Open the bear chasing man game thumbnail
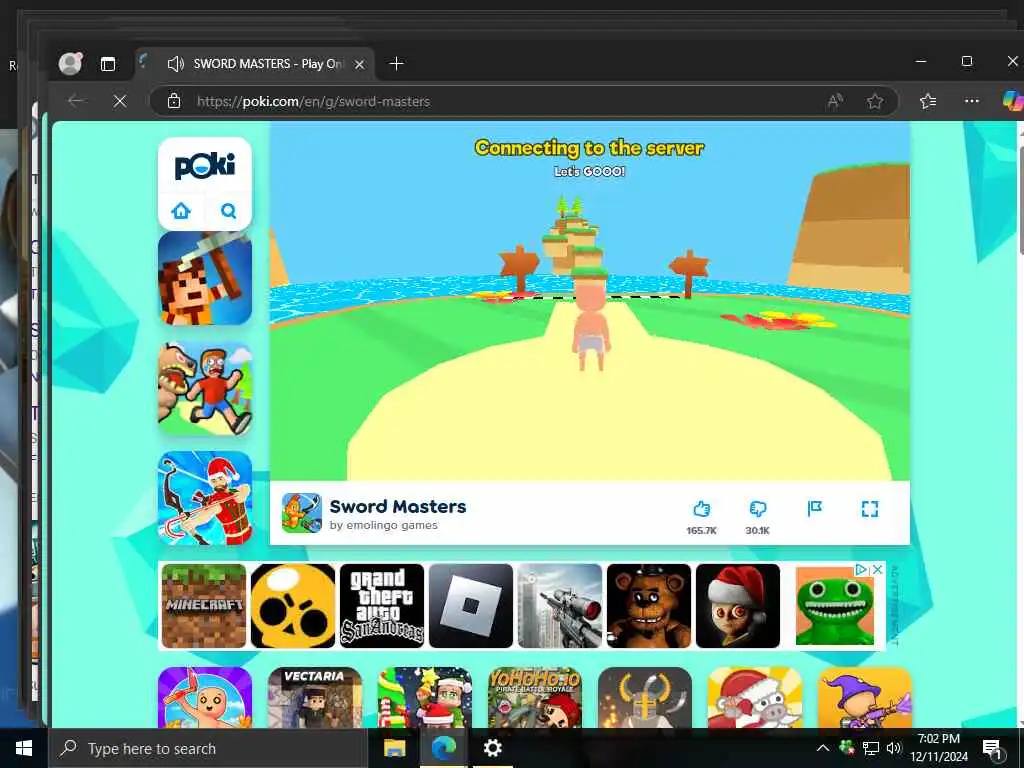 [x=205, y=389]
